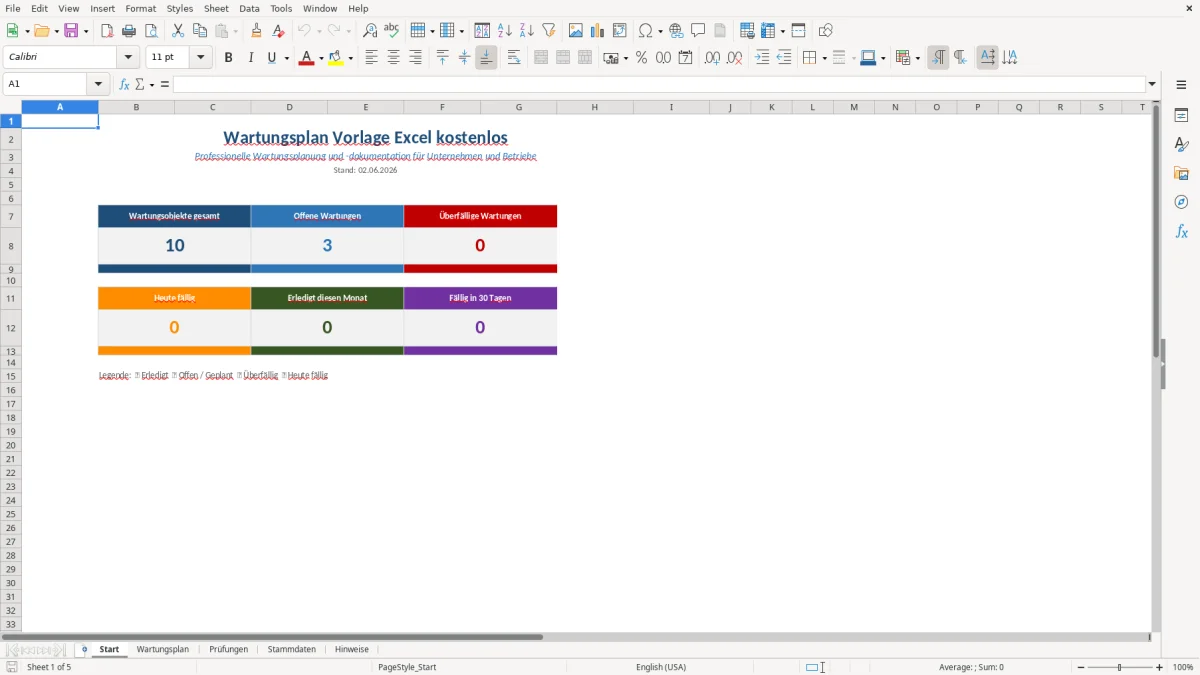Click zoom out minus button
The height and width of the screenshot is (675, 1200).
pyautogui.click(x=1081, y=667)
